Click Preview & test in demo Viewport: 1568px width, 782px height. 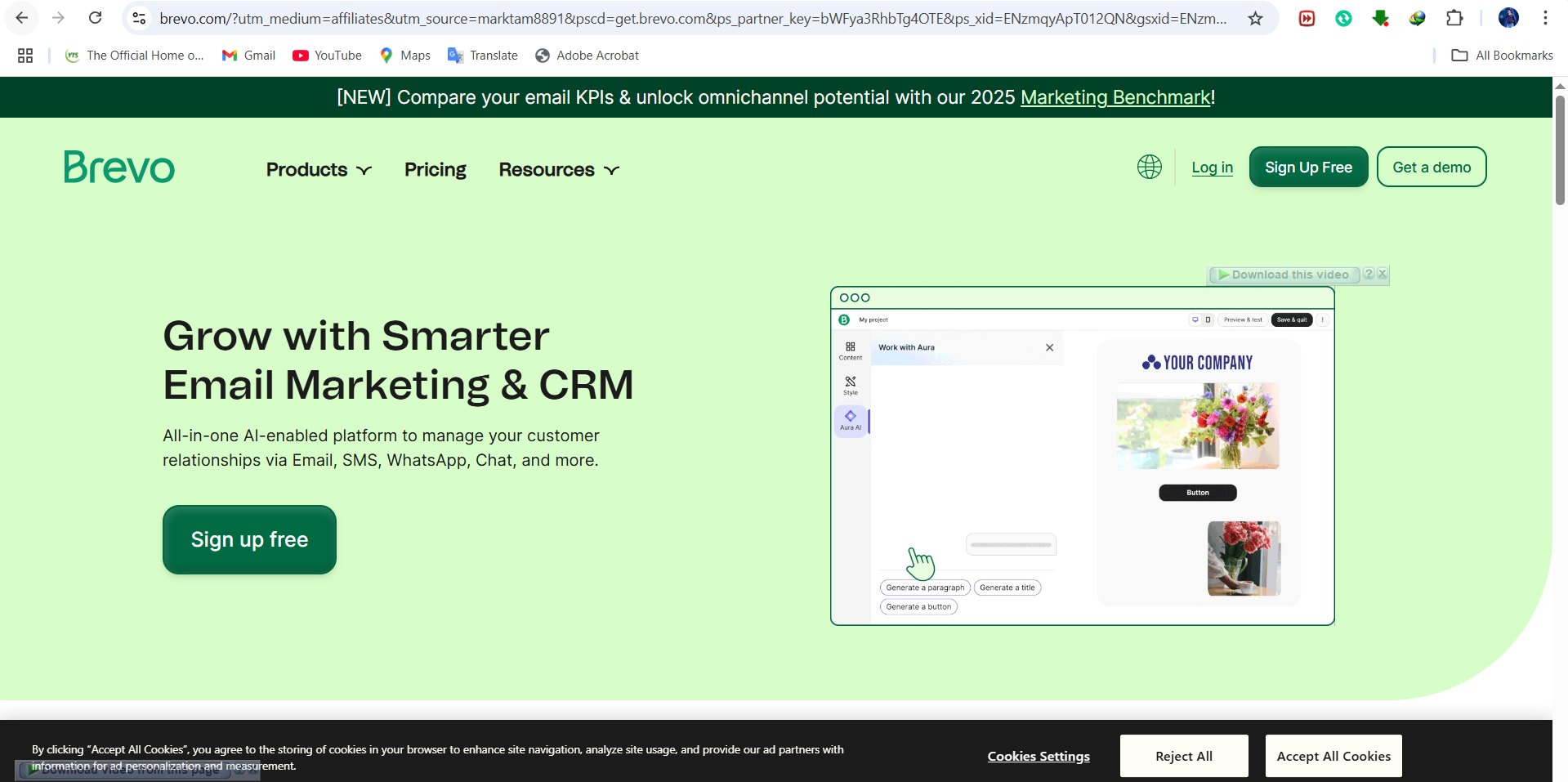point(1243,320)
